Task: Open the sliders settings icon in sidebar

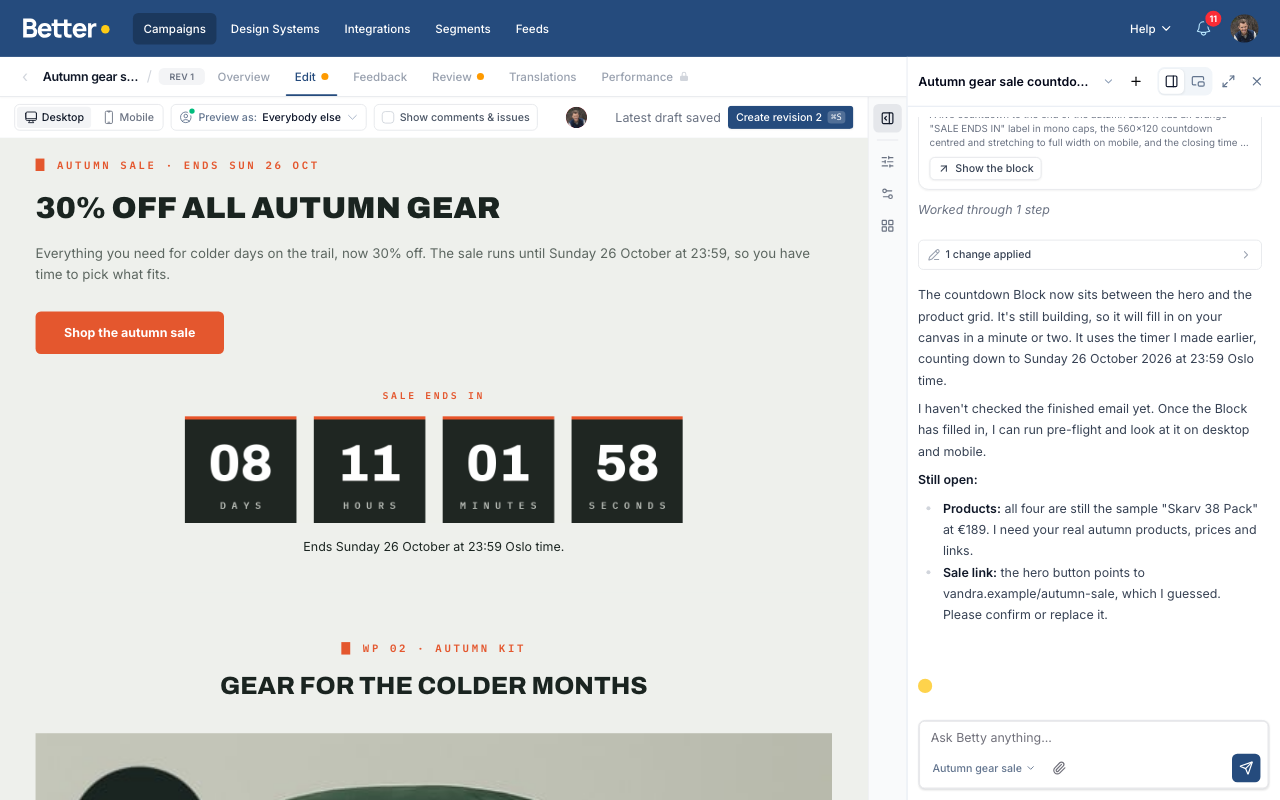Action: (x=887, y=161)
